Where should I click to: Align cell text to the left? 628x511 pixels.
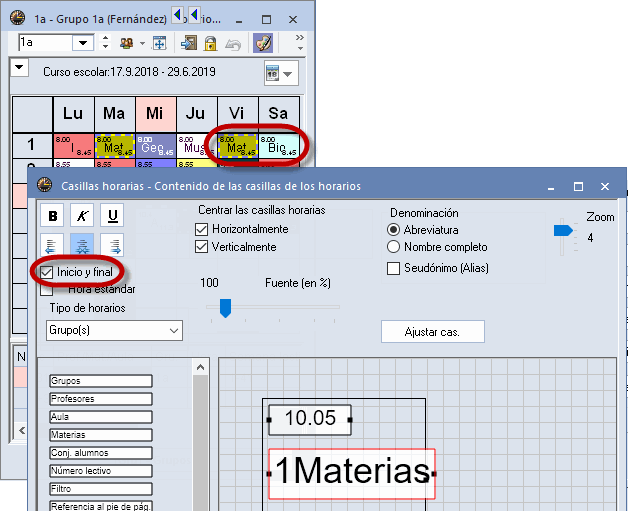pos(52,245)
